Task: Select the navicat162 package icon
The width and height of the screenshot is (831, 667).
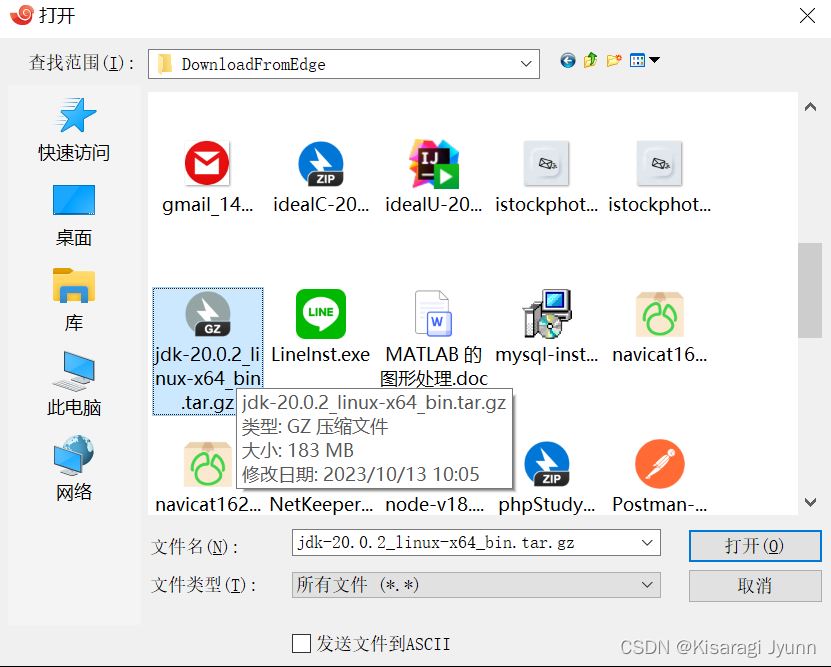Action: click(208, 464)
